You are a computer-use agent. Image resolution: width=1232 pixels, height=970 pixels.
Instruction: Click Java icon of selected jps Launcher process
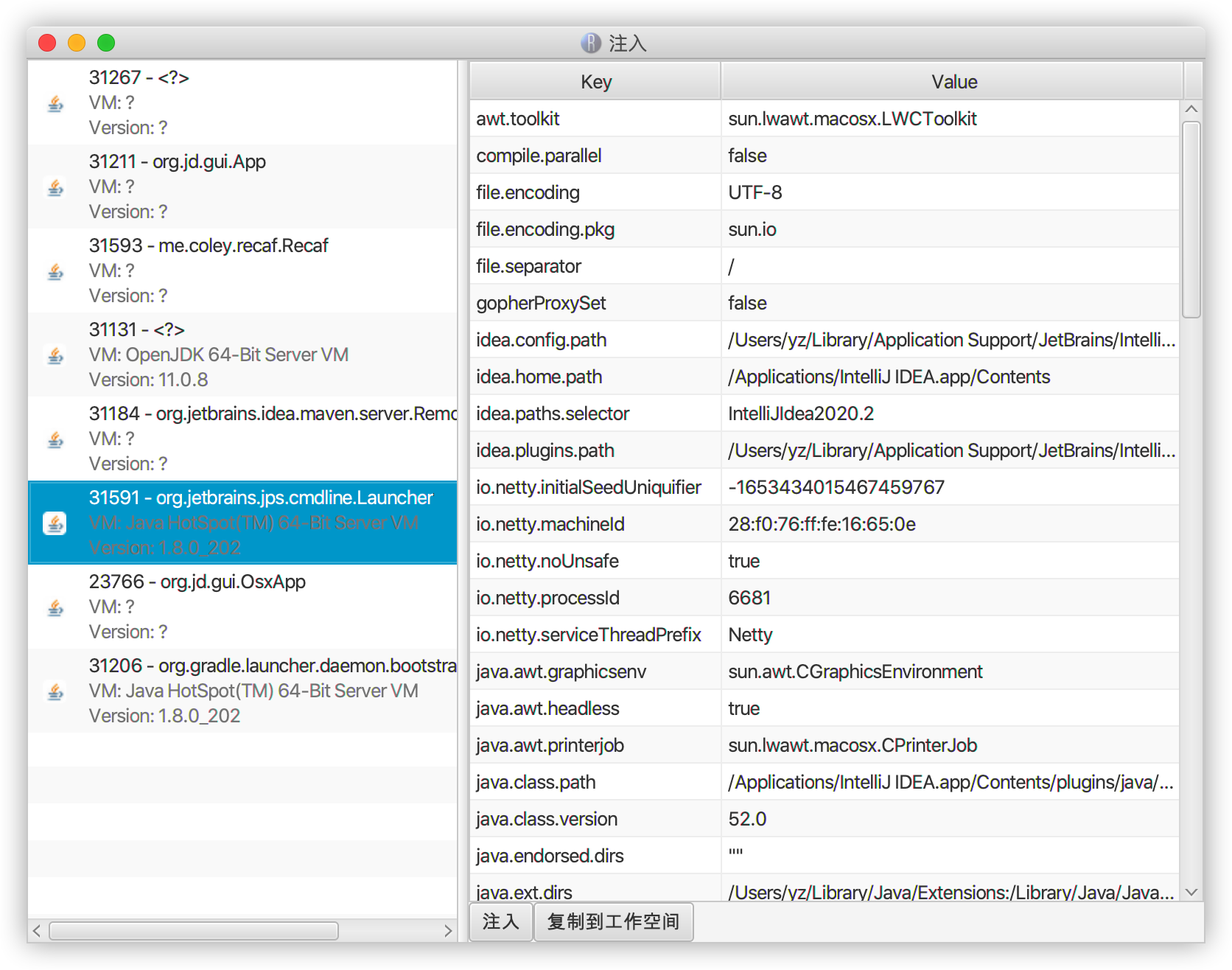(x=55, y=523)
